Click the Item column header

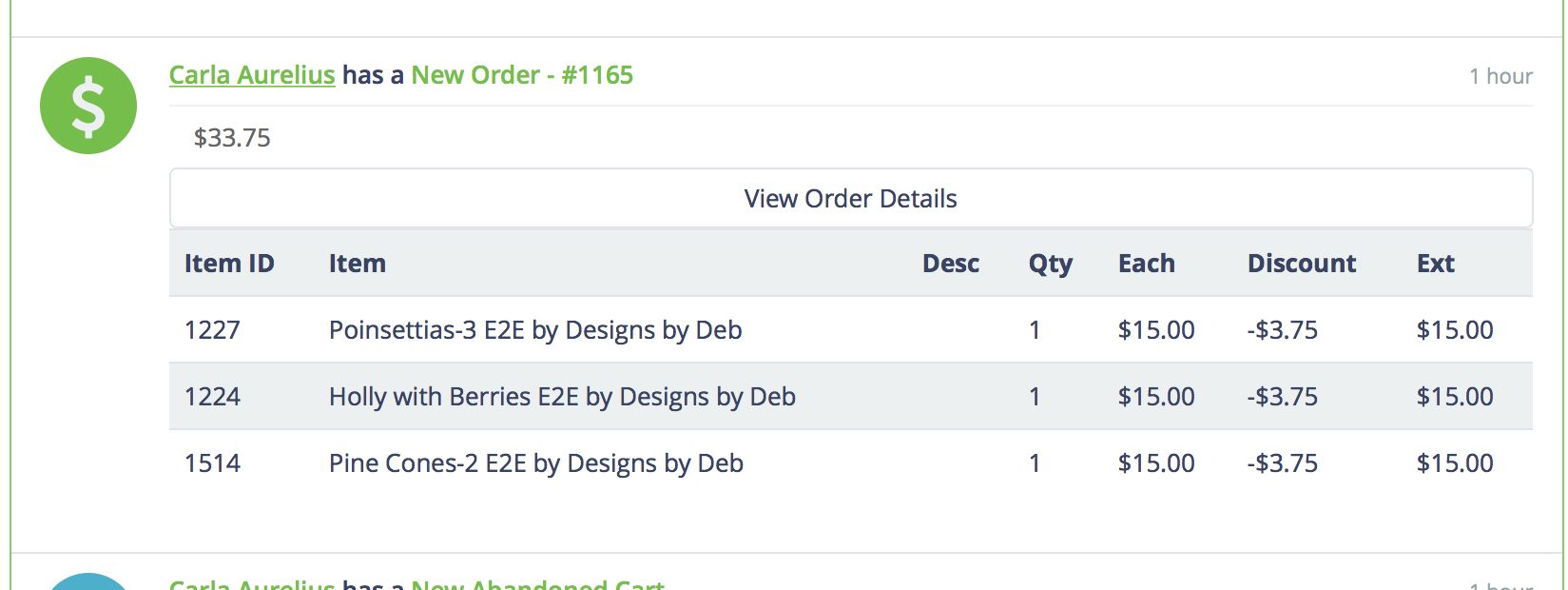(x=358, y=264)
